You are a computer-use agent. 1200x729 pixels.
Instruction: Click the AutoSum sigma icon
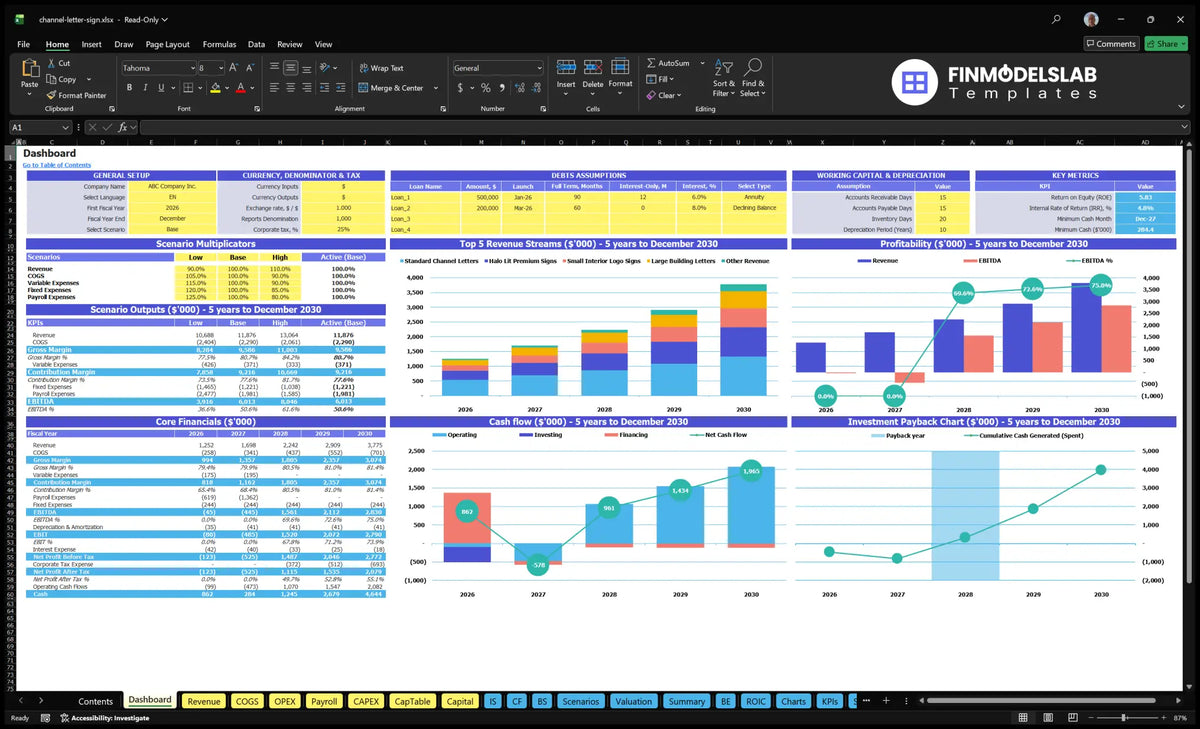point(651,63)
